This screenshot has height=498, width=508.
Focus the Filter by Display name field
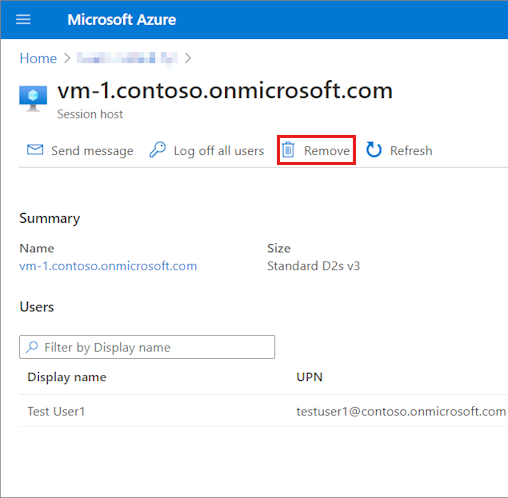(x=147, y=347)
